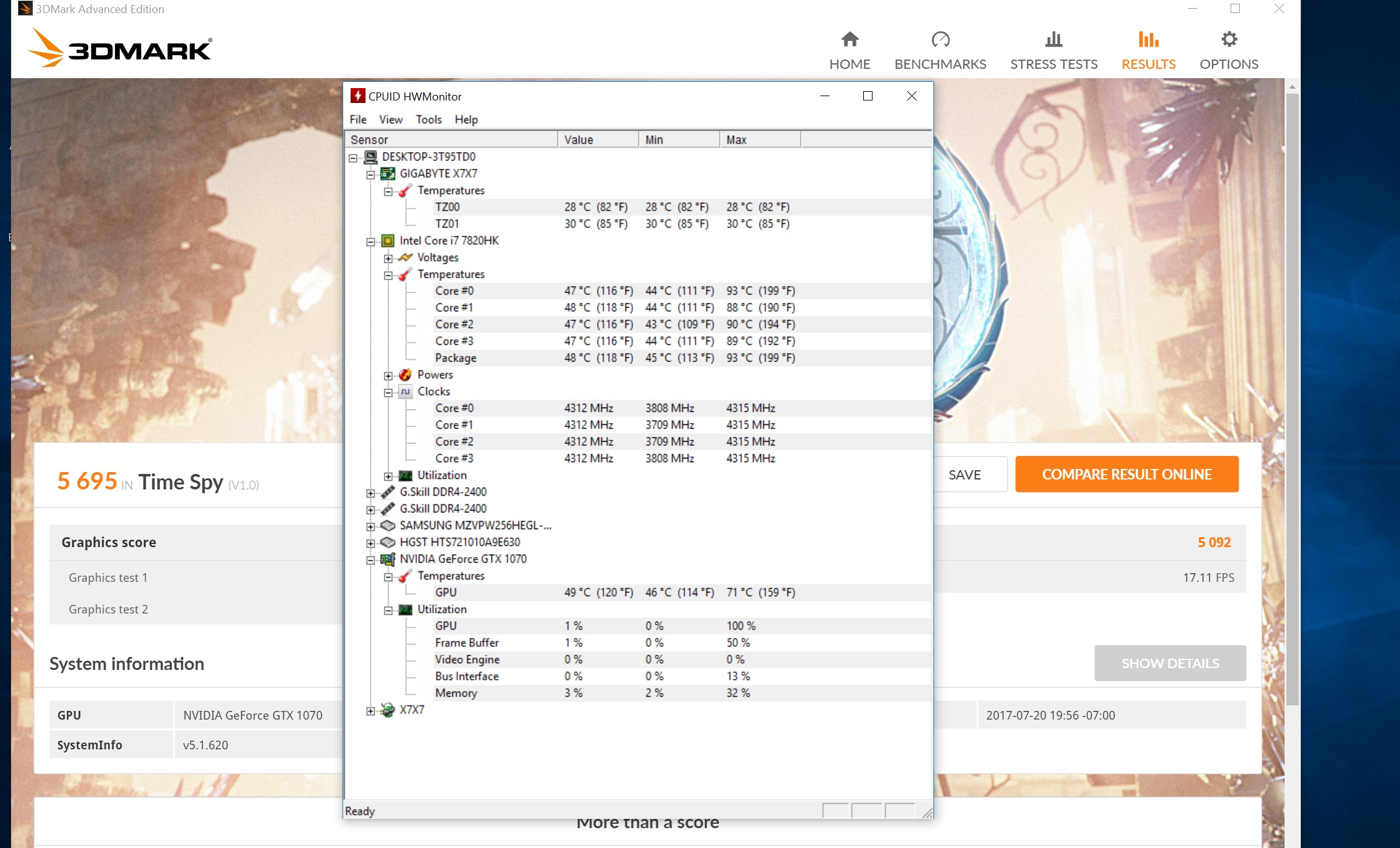Click the Value column header

[598, 140]
